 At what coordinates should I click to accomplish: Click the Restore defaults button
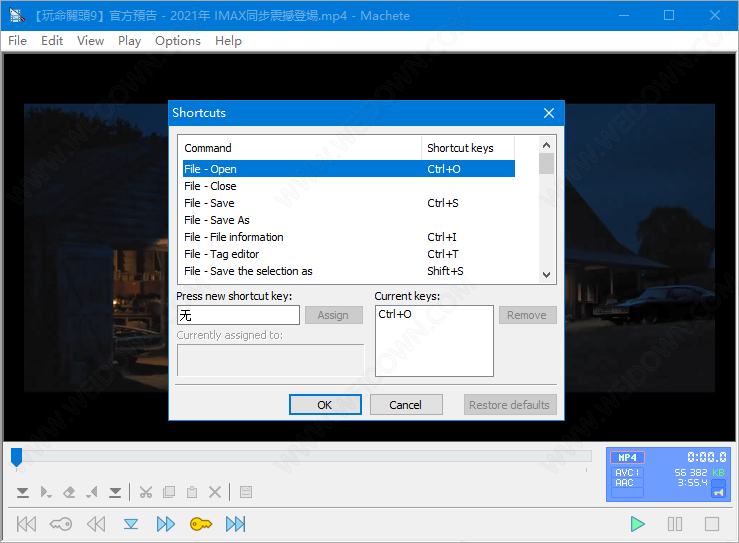tap(509, 405)
